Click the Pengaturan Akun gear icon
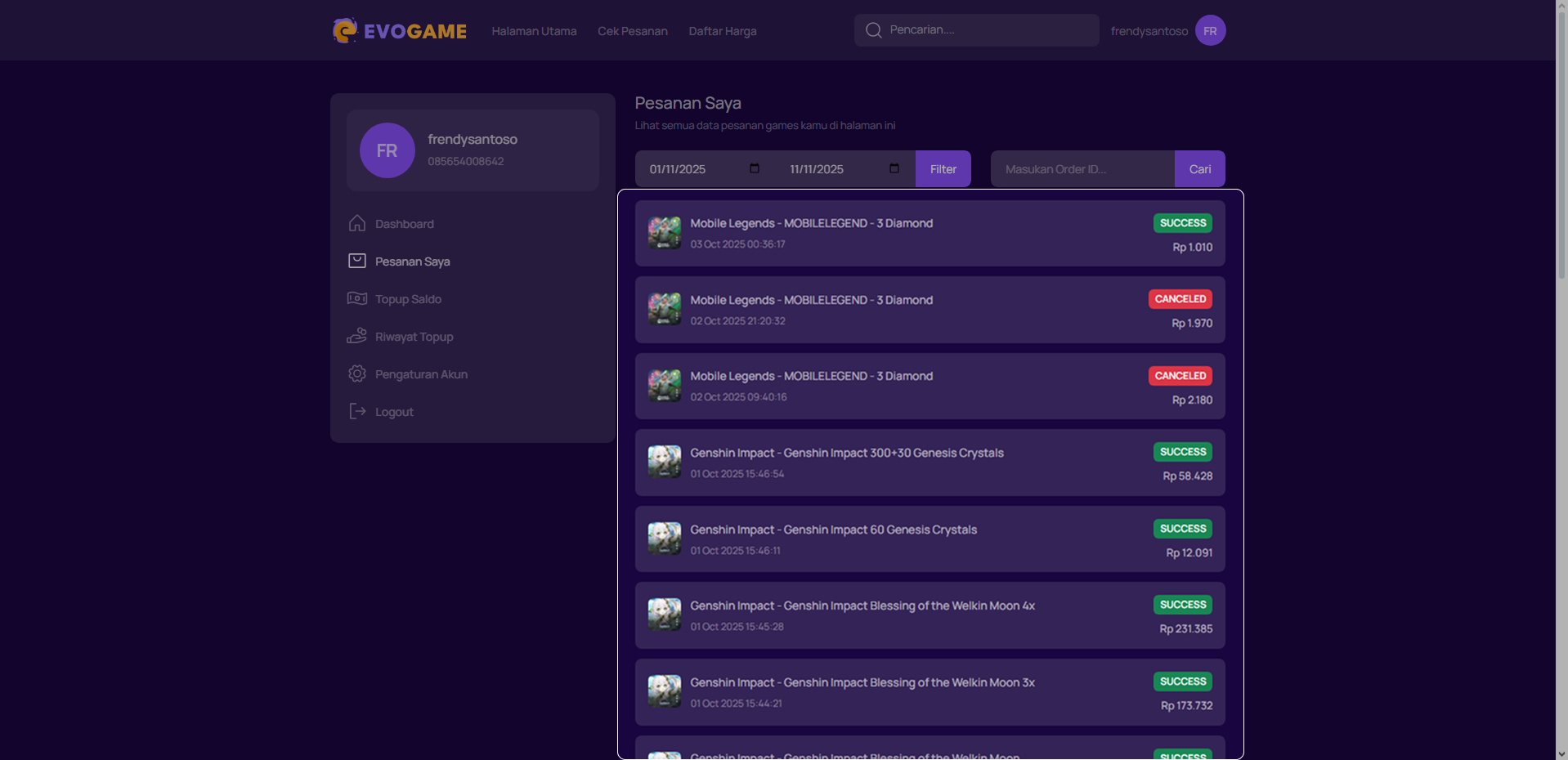The image size is (1568, 760). click(356, 373)
